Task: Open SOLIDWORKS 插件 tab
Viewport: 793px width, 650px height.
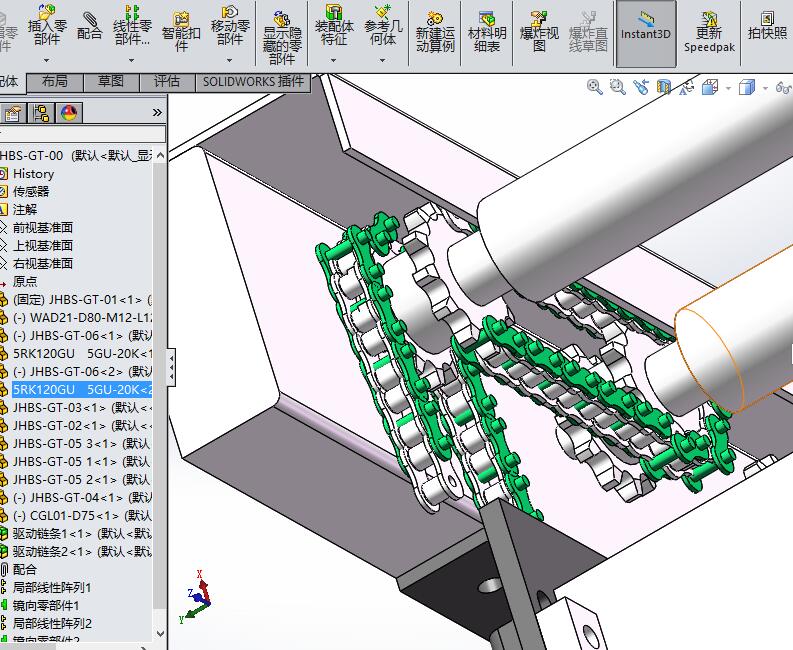Action: pos(253,82)
